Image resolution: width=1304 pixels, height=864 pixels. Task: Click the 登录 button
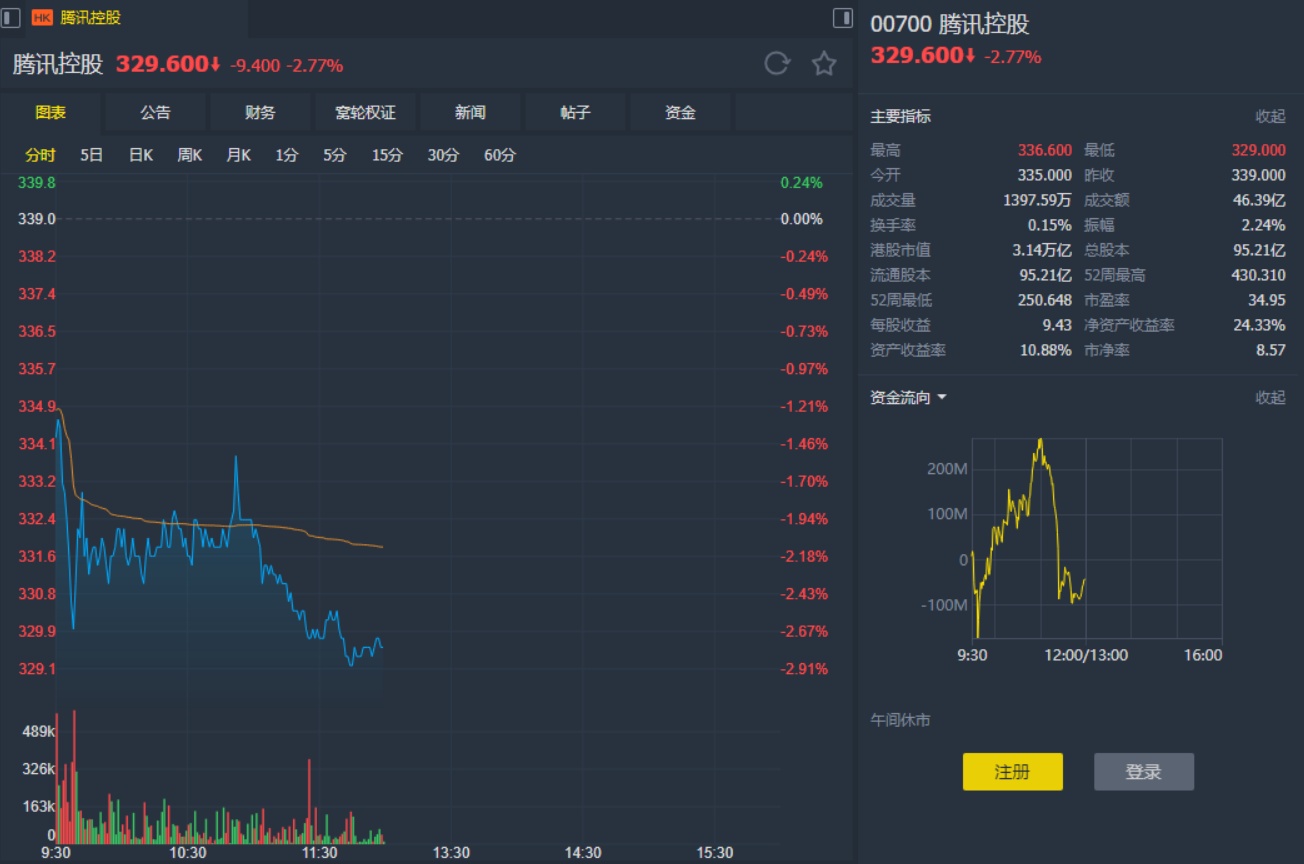point(1144,772)
